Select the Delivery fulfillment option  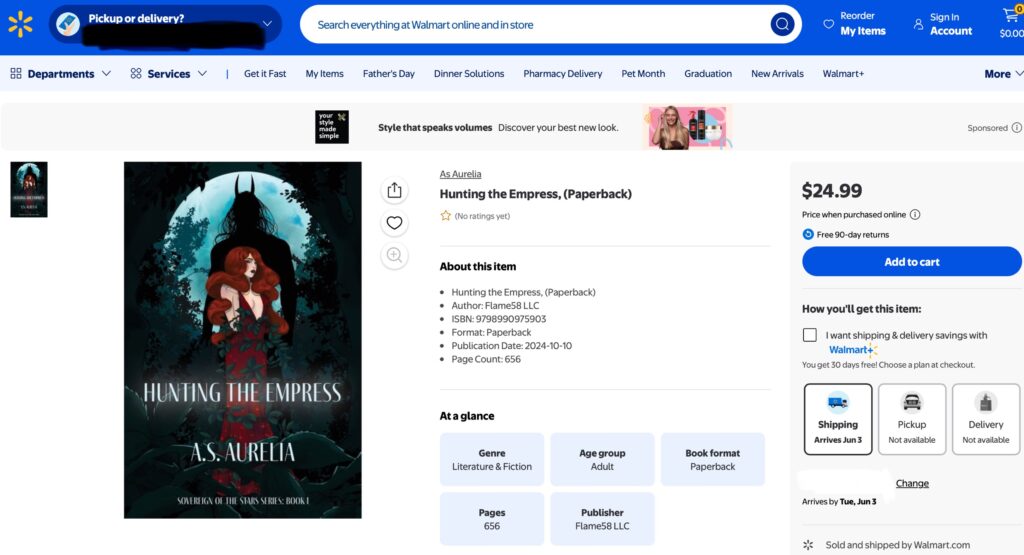tap(985, 419)
